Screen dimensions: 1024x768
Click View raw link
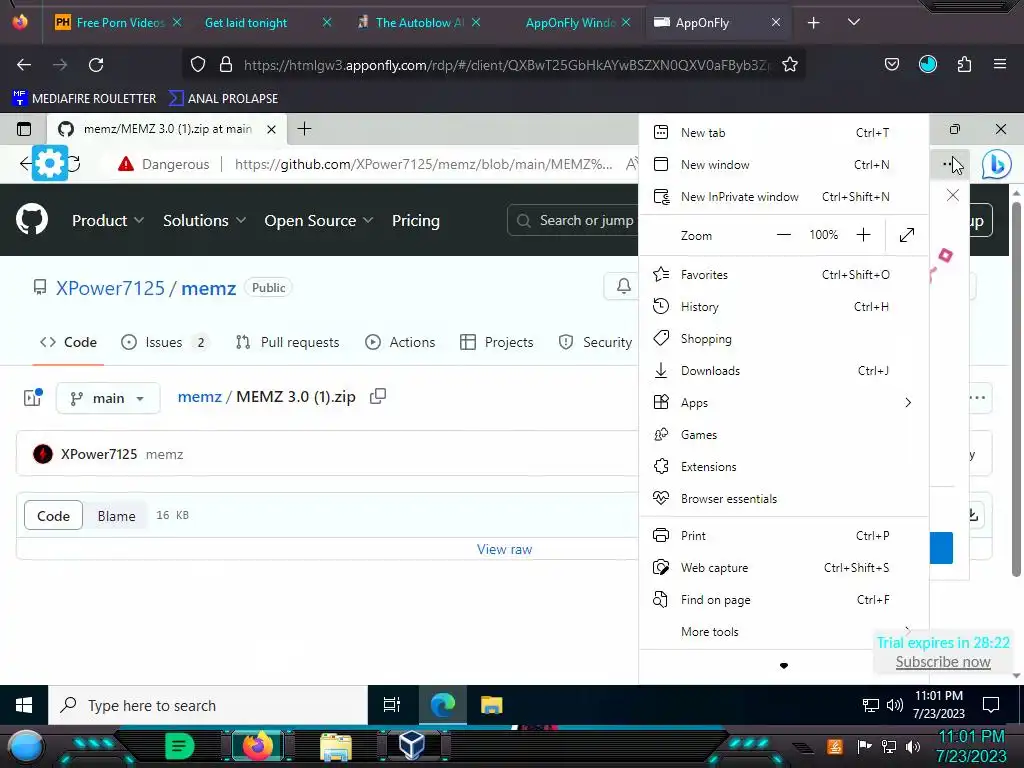(504, 550)
